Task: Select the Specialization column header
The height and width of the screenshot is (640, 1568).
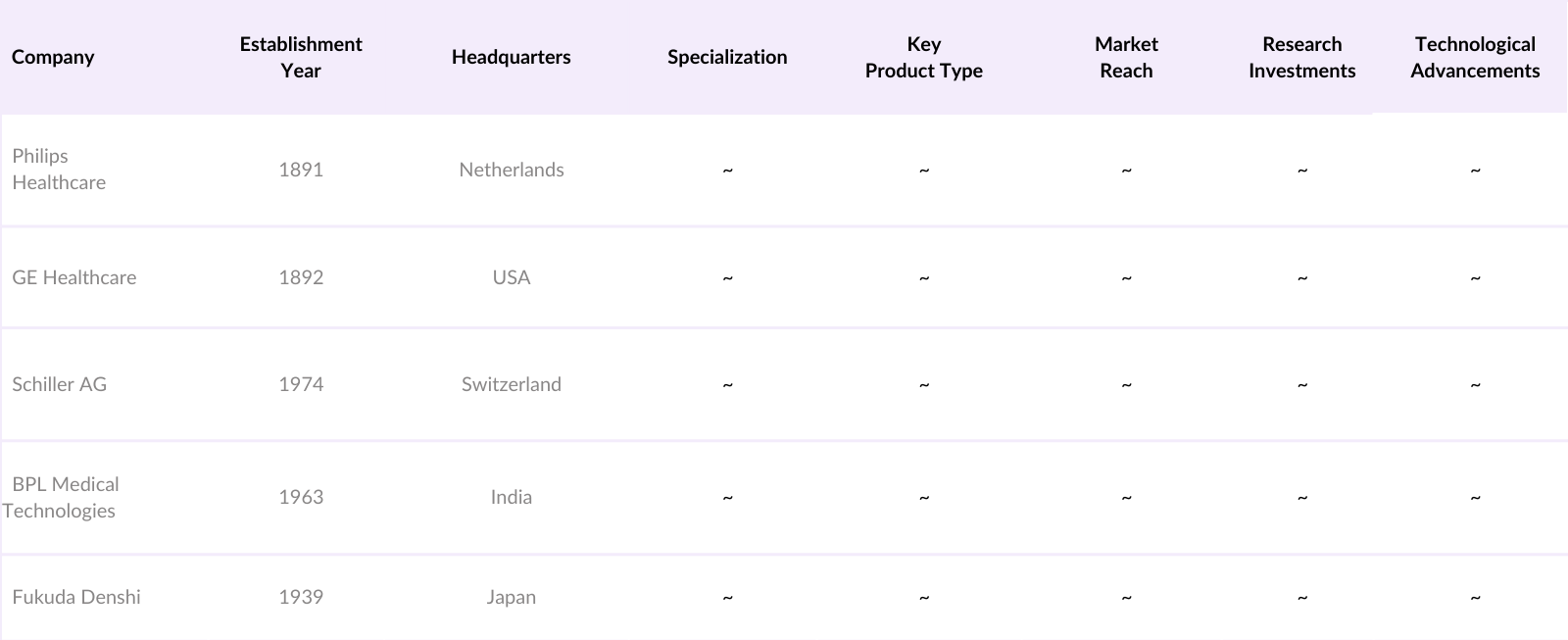Action: tap(727, 57)
